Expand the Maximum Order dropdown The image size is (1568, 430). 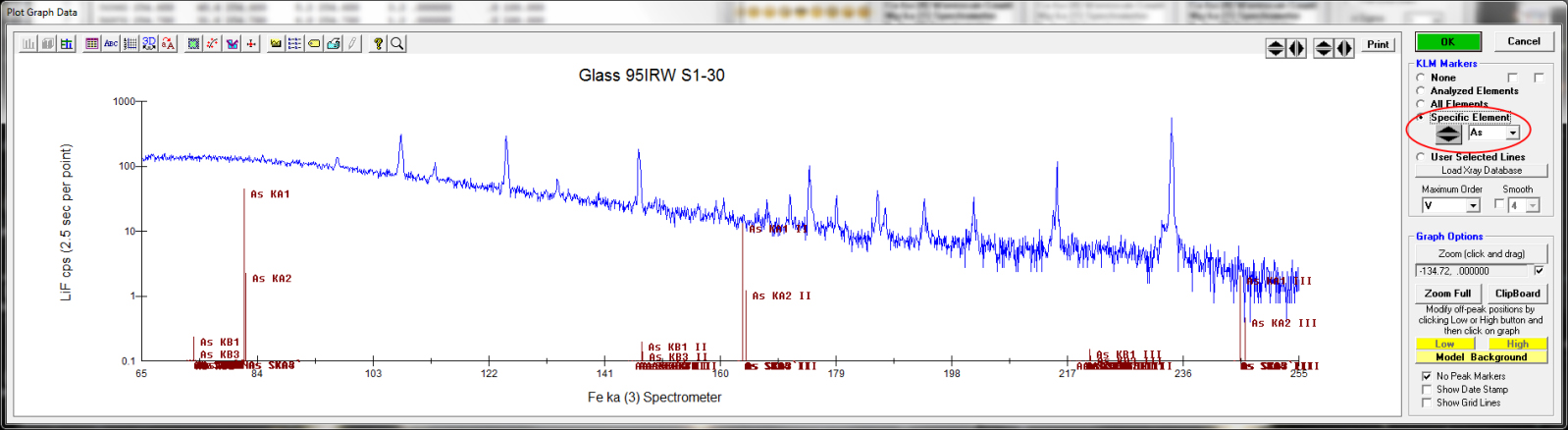coord(1473,205)
